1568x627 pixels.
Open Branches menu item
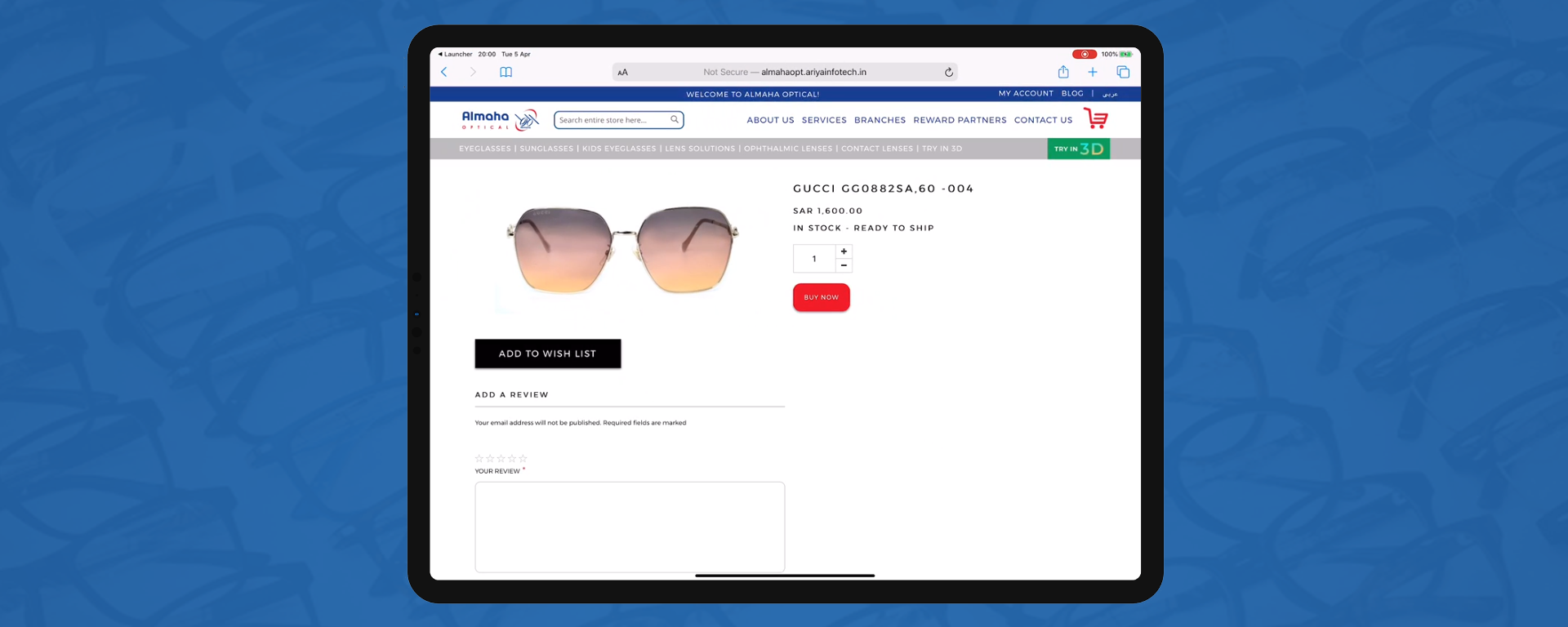pos(880,120)
